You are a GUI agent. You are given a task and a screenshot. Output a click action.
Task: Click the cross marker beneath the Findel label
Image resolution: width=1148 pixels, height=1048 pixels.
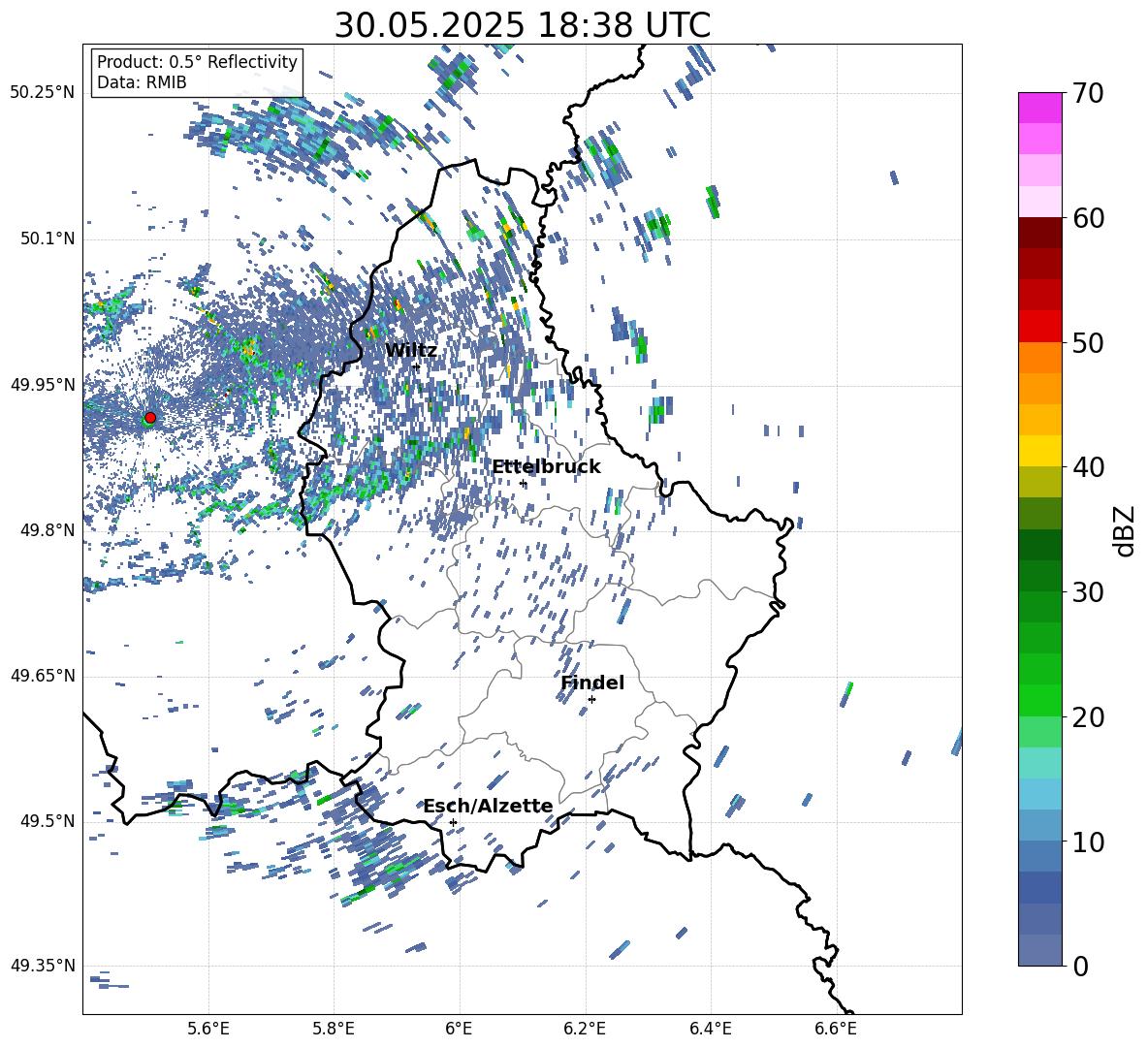[x=591, y=699]
